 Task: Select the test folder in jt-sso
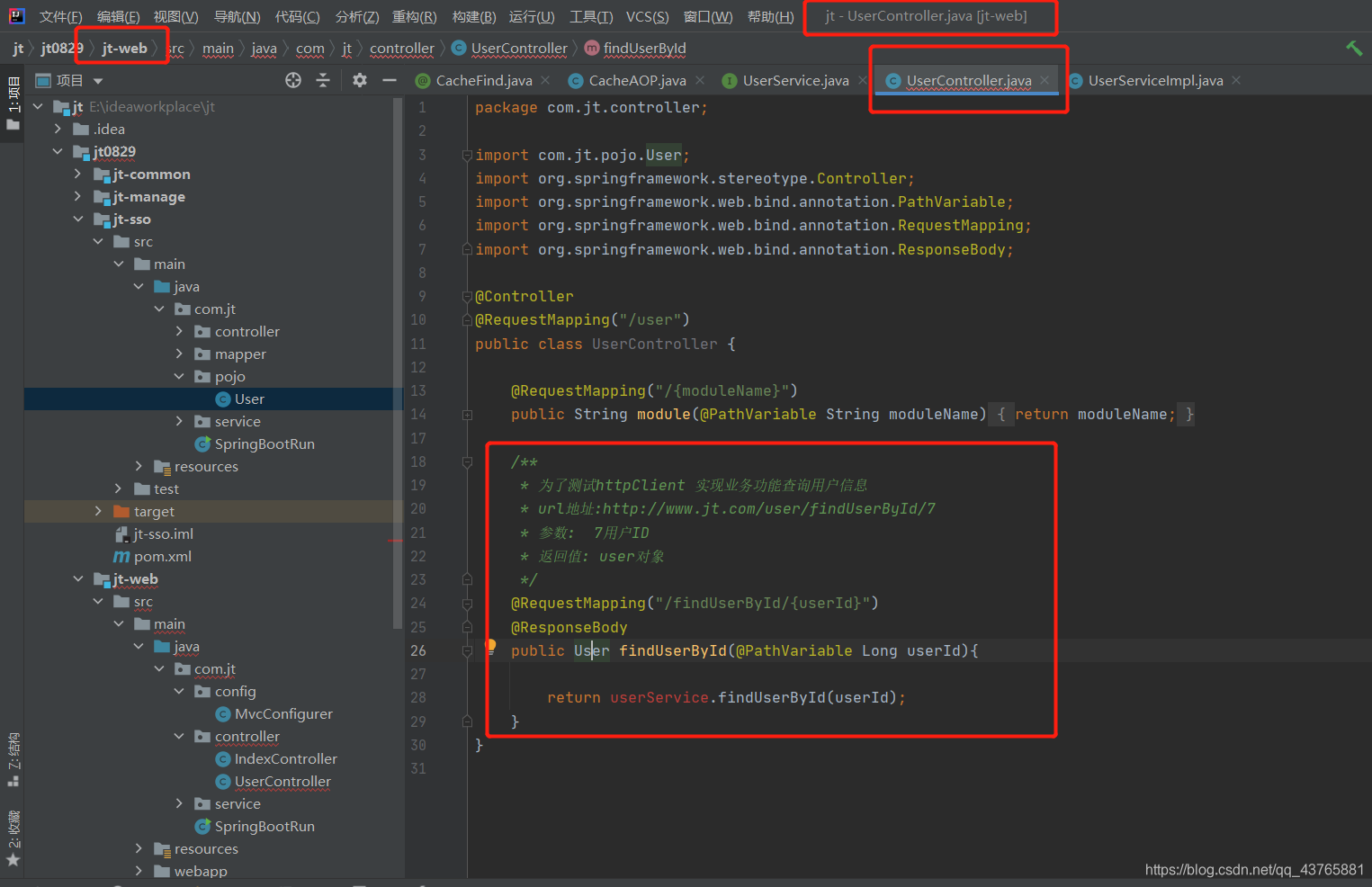(157, 488)
